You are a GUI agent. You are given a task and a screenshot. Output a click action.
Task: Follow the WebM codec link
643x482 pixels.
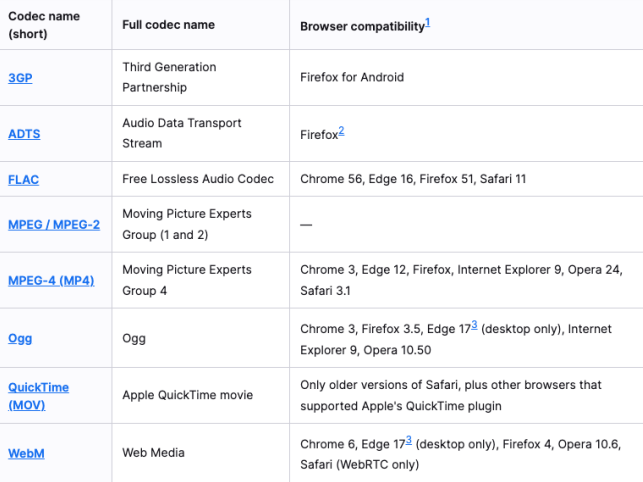(x=26, y=453)
